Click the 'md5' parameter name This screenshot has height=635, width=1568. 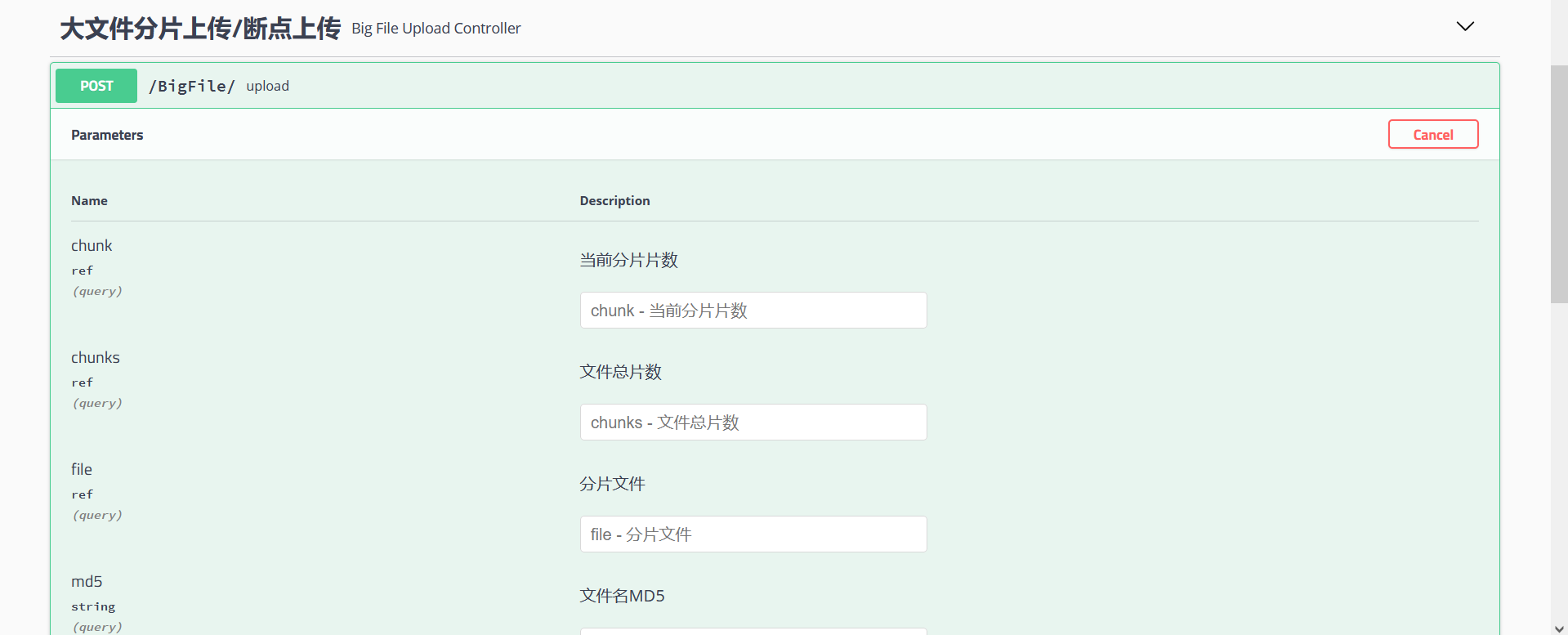87,582
